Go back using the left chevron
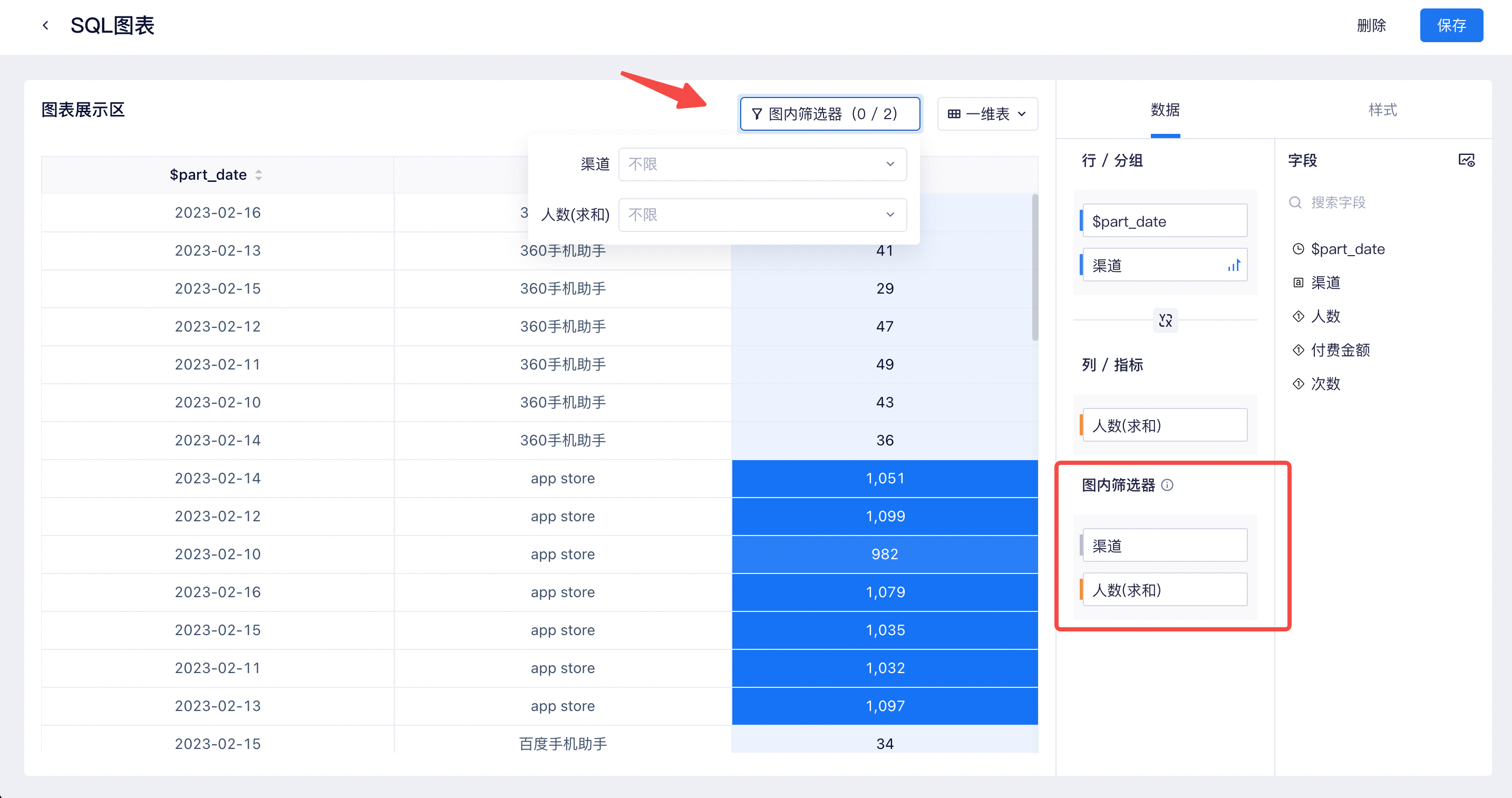Viewport: 1512px width, 798px height. 45,25
